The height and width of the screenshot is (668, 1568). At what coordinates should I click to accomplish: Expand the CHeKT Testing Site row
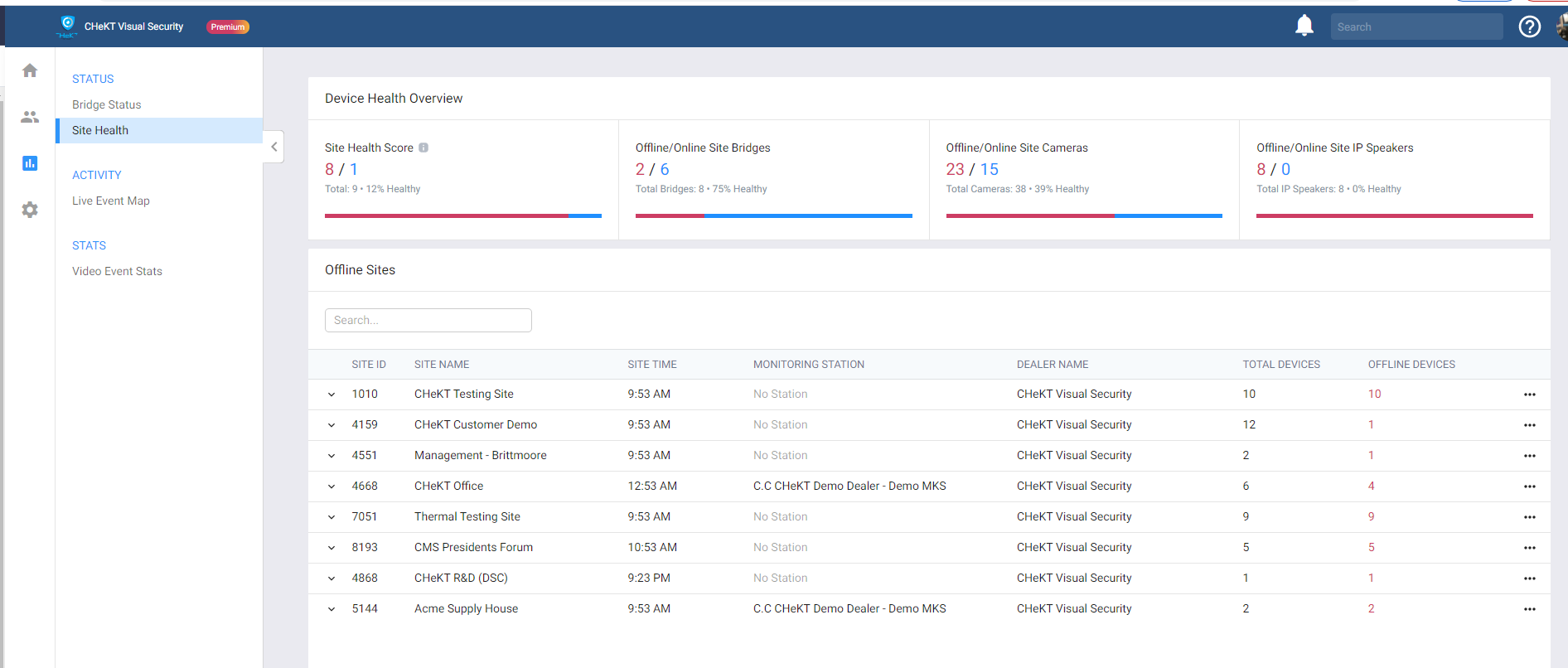(332, 395)
